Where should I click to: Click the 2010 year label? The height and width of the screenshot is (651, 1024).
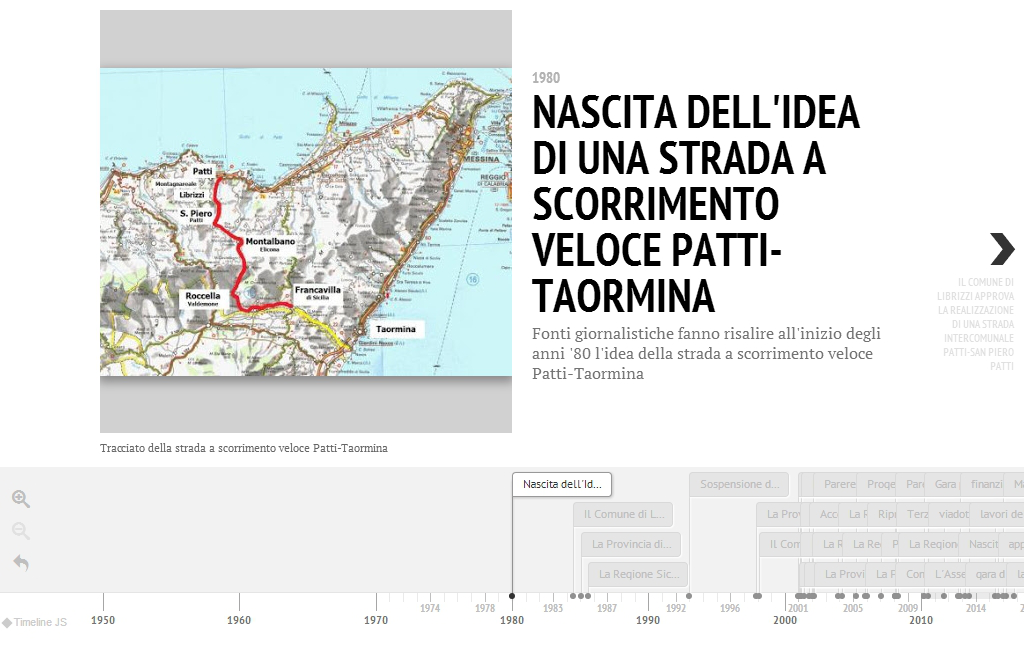point(921,620)
